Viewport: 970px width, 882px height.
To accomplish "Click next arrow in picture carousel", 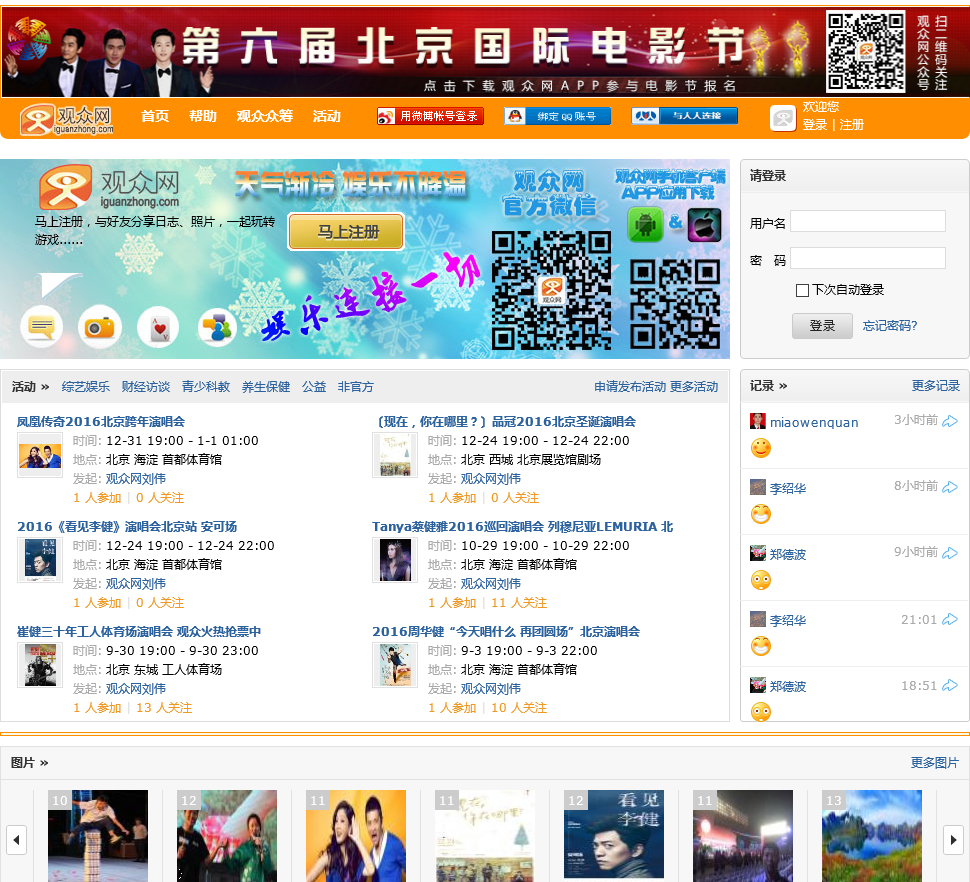I will click(953, 840).
